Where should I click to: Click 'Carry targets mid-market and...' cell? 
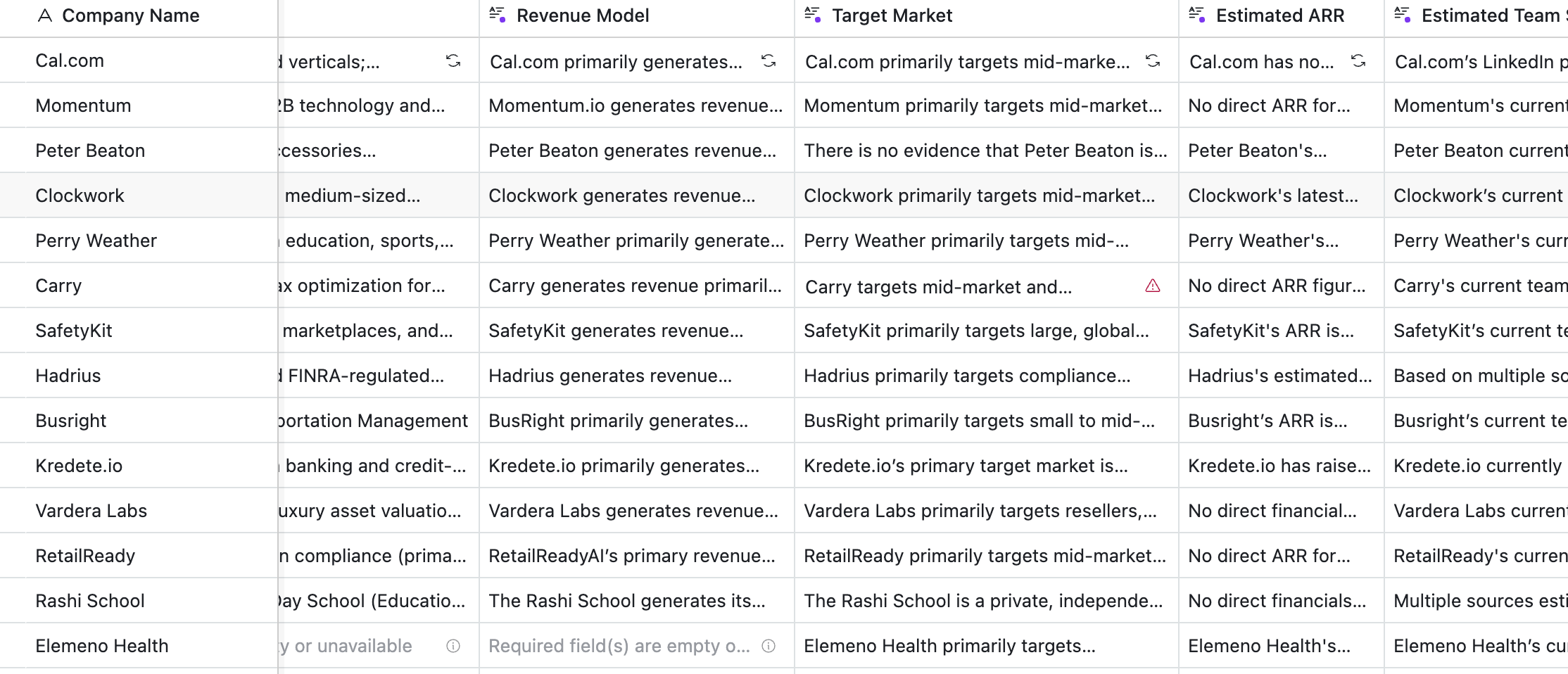click(987, 286)
